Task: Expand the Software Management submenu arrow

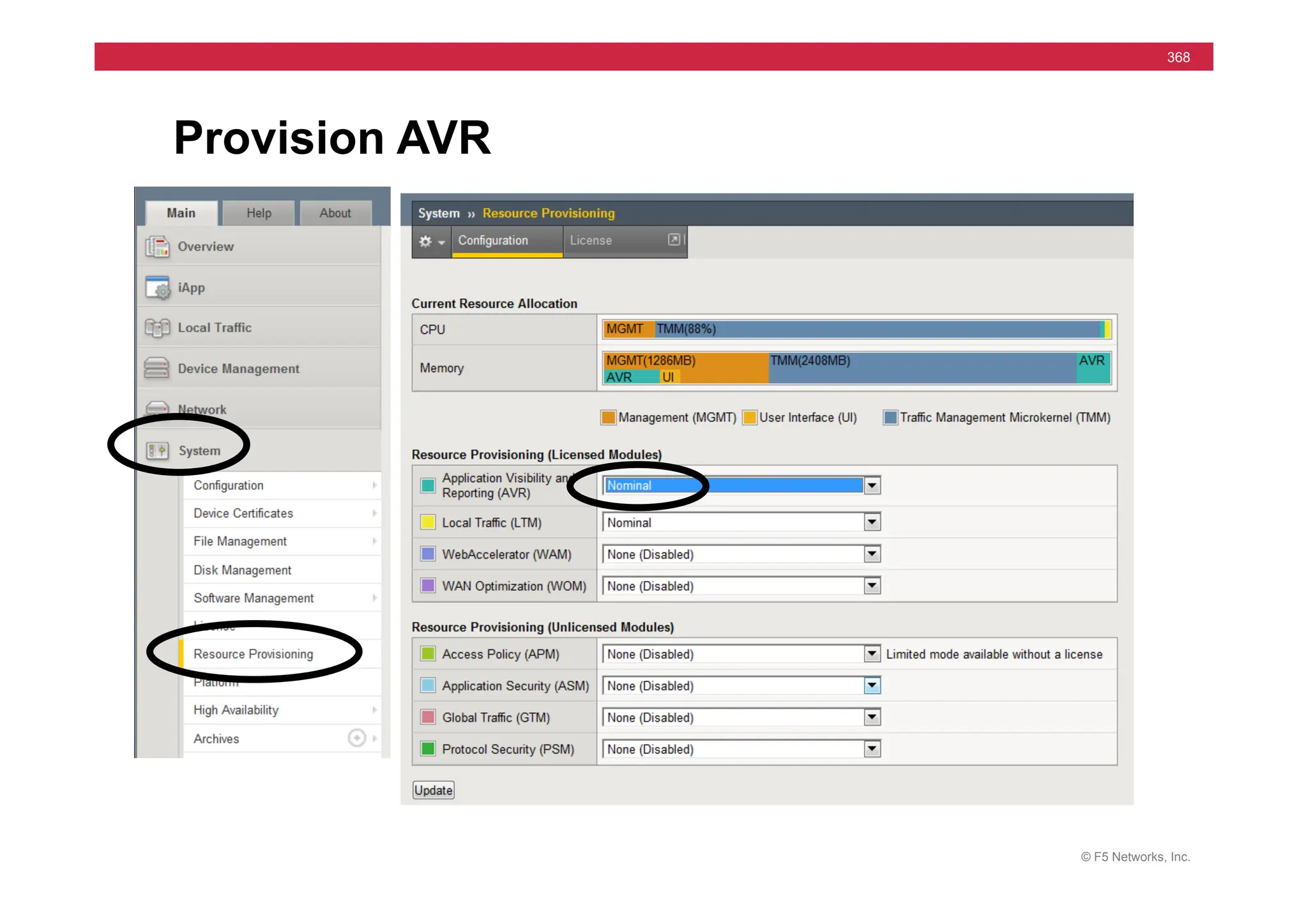Action: click(374, 598)
